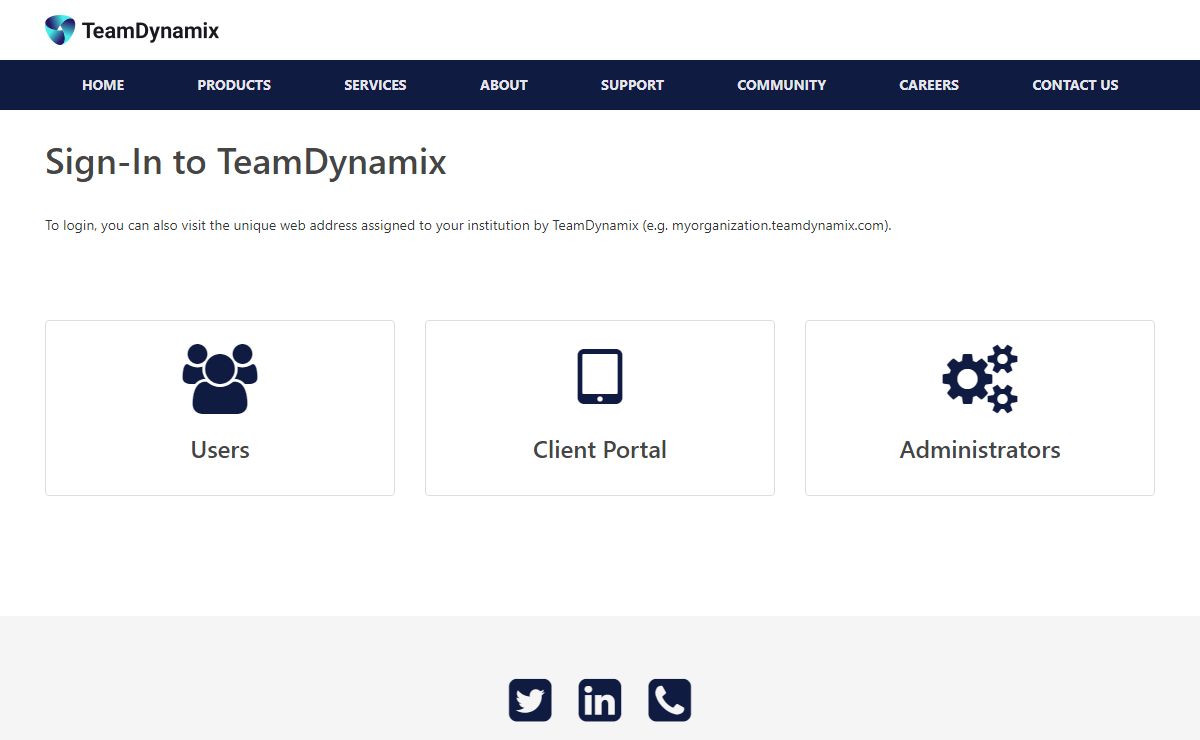The width and height of the screenshot is (1200, 740).
Task: Select the Administrators text link
Action: [x=980, y=450]
